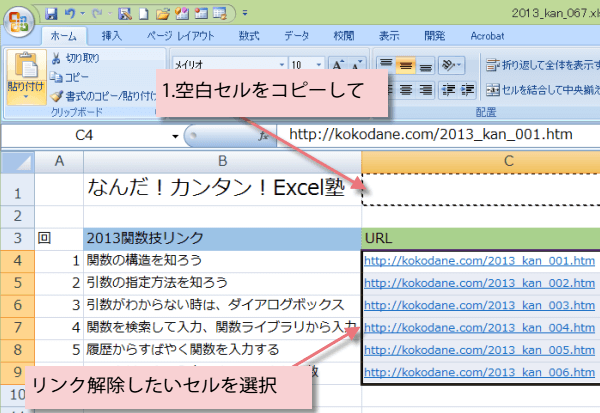Viewport: 600px width, 413px height.
Task: Open the 校閲 tab
Action: [344, 36]
